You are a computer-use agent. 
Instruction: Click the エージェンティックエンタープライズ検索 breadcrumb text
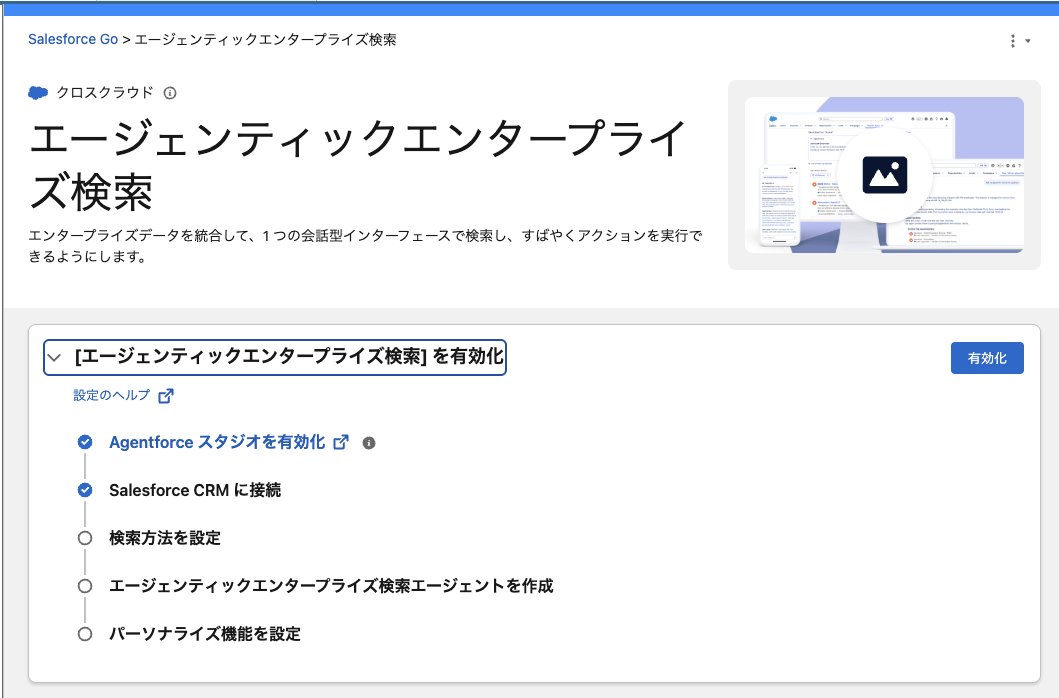[265, 40]
